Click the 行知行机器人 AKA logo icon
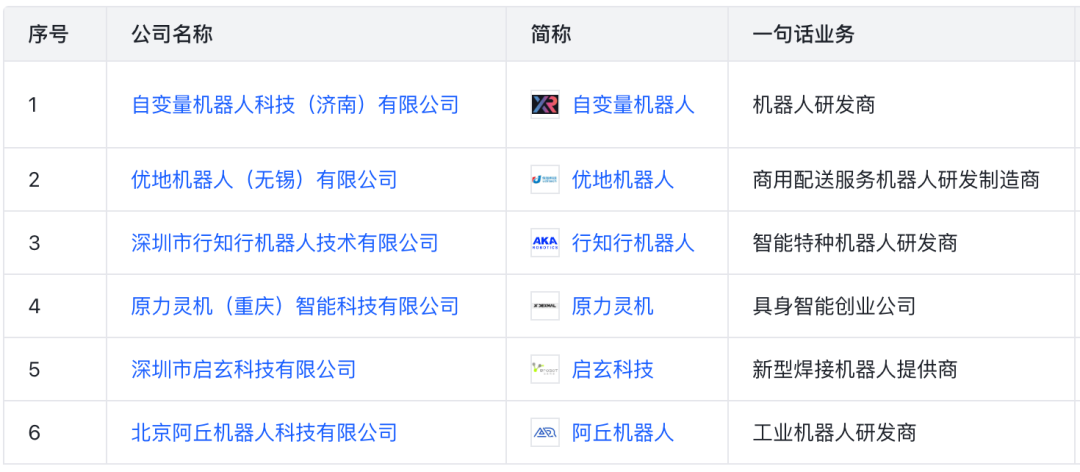1080x472 pixels. 545,243
